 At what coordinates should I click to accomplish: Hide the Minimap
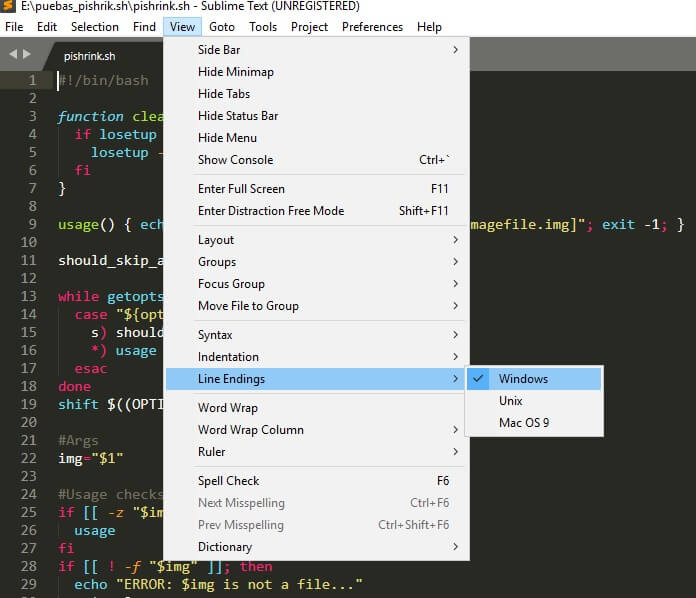point(236,72)
